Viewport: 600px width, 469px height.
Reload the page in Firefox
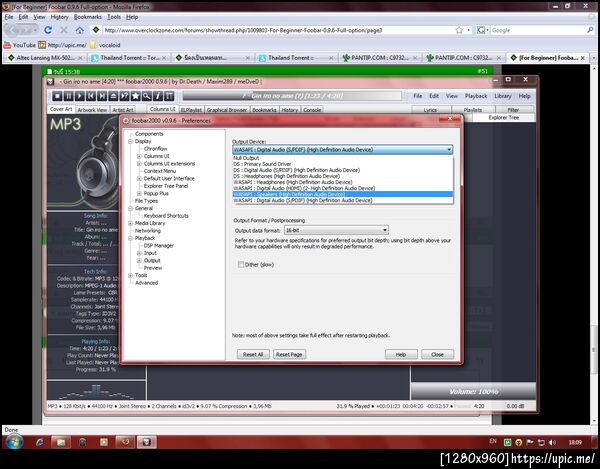[x=48, y=30]
